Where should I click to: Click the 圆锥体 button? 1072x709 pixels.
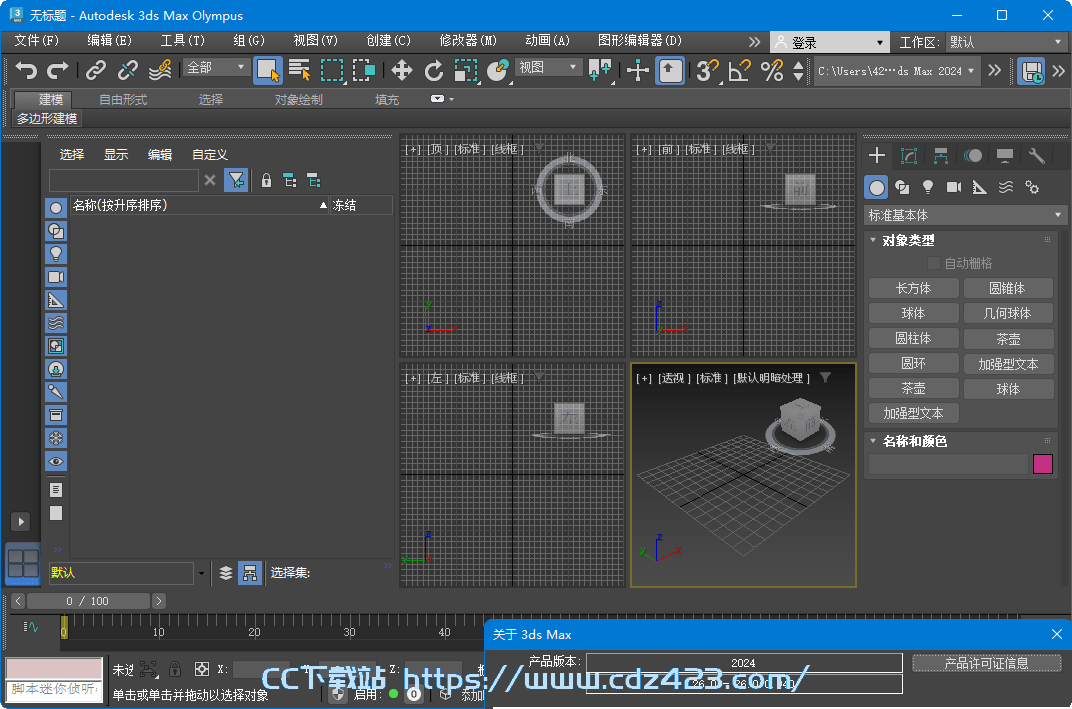[x=1008, y=289]
